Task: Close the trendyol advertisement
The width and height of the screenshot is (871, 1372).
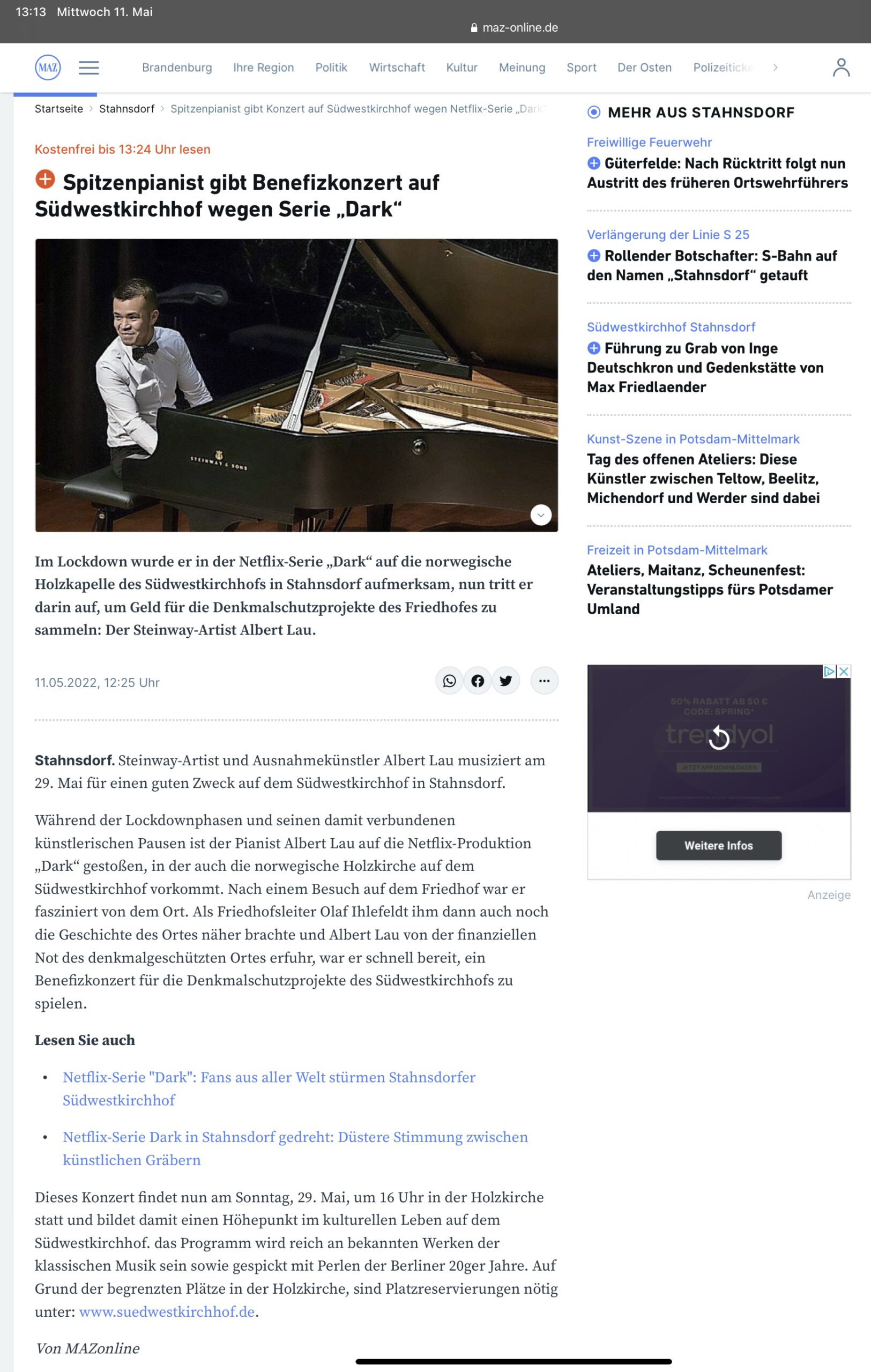Action: (844, 671)
